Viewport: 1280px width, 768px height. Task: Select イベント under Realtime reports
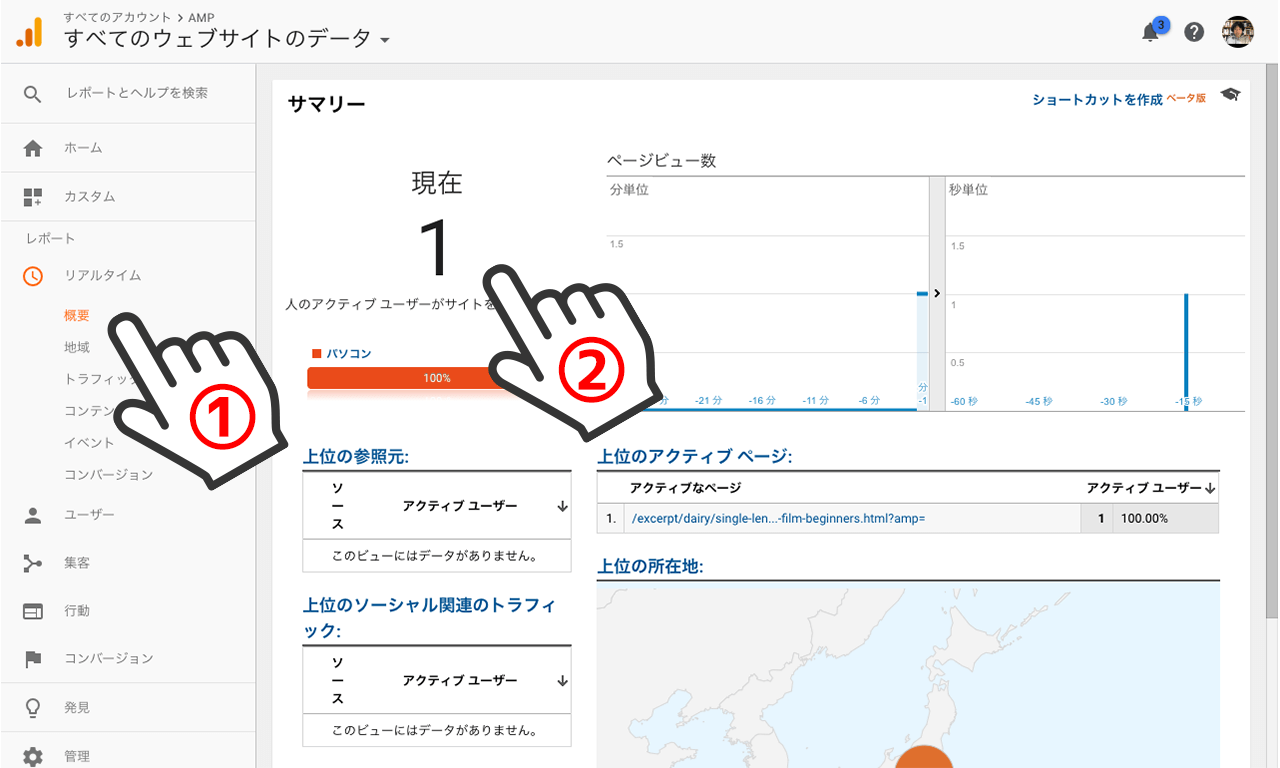click(89, 443)
